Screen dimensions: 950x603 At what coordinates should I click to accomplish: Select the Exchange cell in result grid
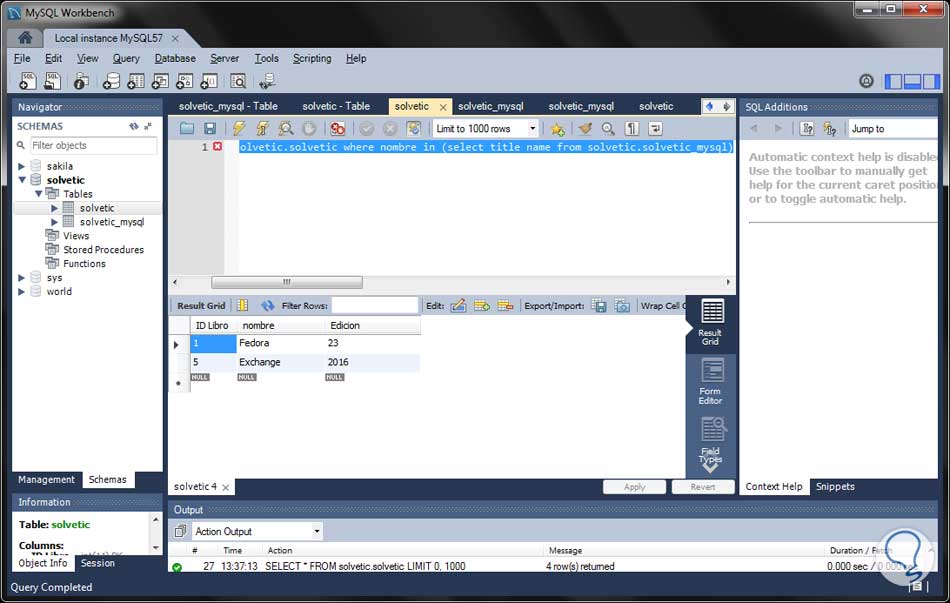coord(280,362)
